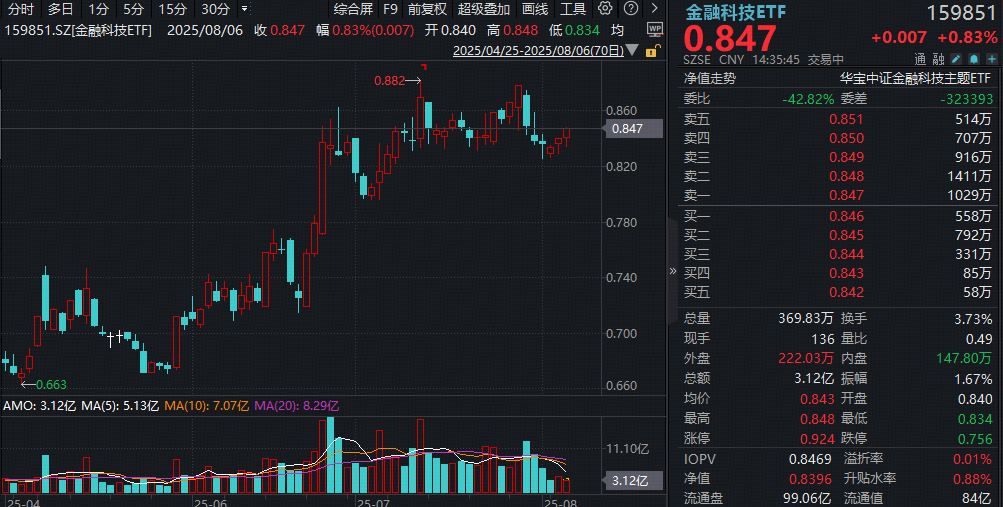The height and width of the screenshot is (507, 1003).
Task: Click the 通 indicator icon
Action: click(x=920, y=59)
